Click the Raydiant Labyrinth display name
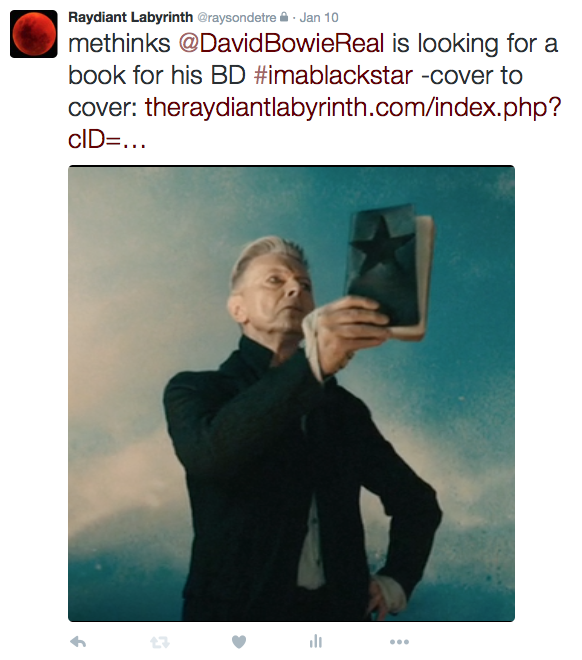Viewport: 582px width, 660px height. click(130, 17)
